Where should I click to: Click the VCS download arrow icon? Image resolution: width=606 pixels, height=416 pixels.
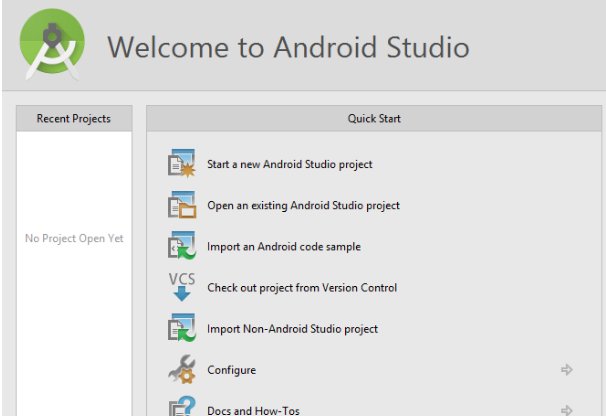[182, 287]
